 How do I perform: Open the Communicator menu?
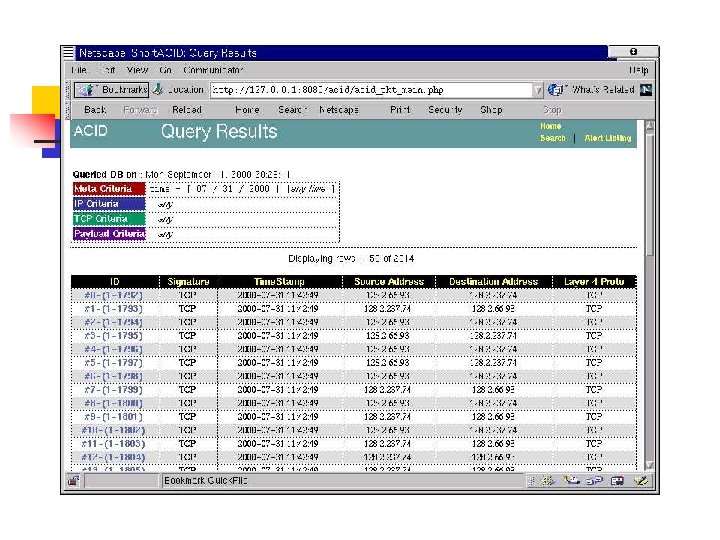pos(214,70)
